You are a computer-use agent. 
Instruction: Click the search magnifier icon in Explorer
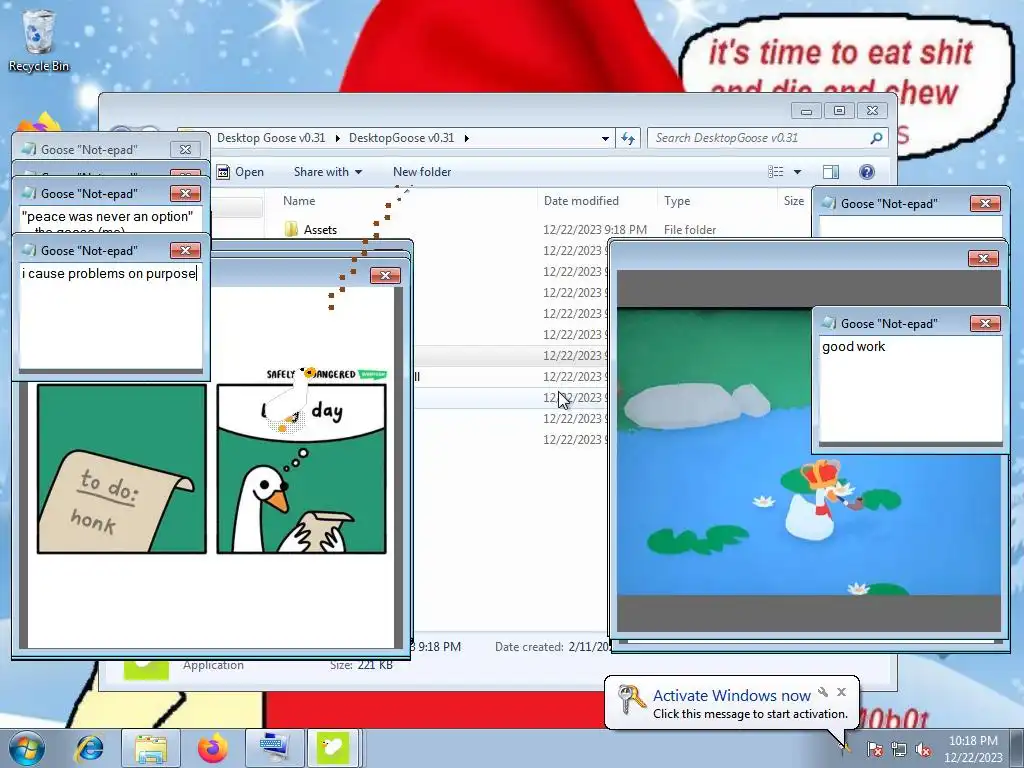coord(876,138)
